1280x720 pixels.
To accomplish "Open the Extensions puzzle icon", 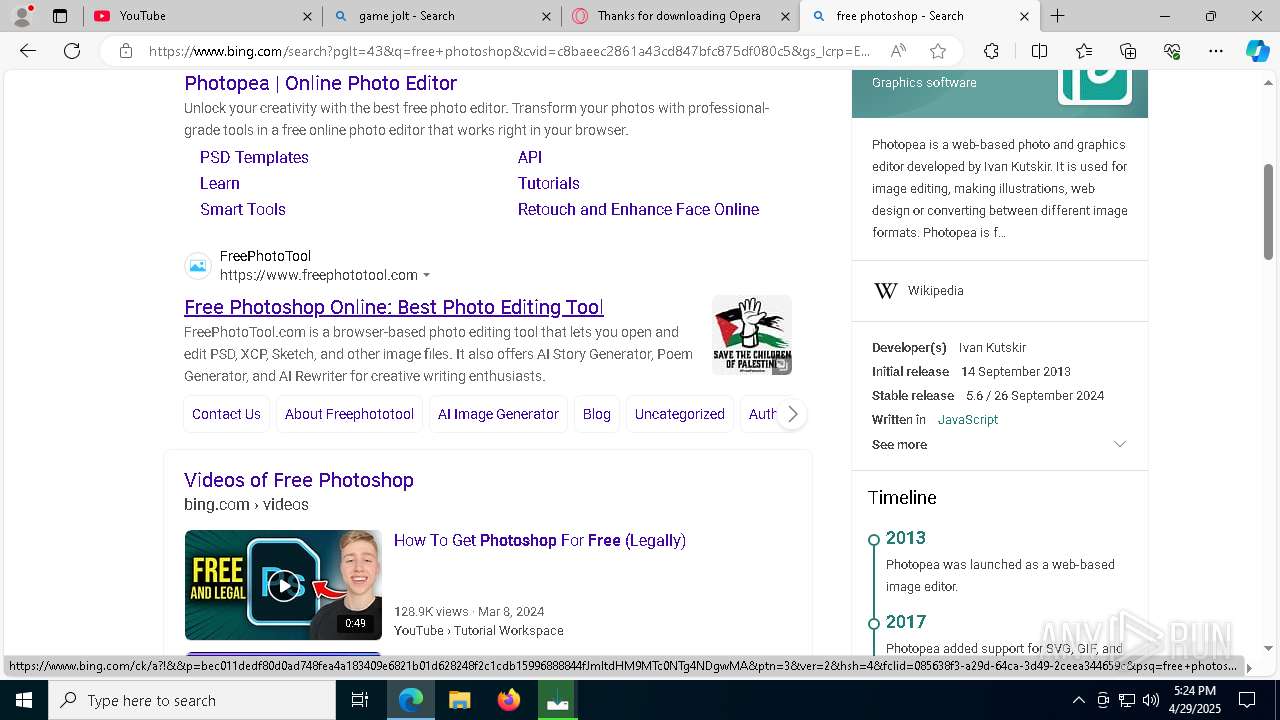I will tap(991, 51).
